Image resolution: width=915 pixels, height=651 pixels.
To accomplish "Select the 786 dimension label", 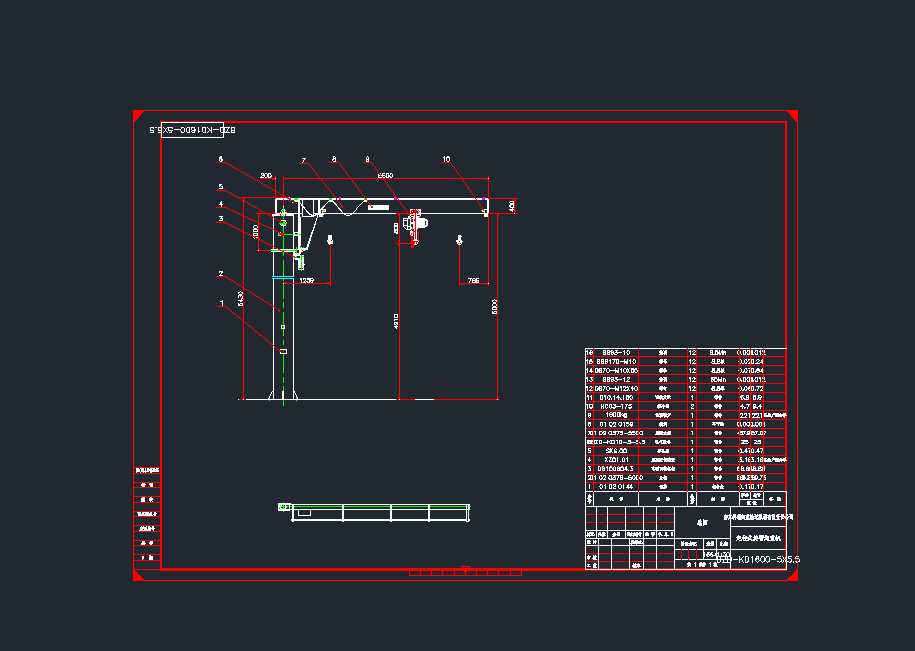I will (473, 281).
